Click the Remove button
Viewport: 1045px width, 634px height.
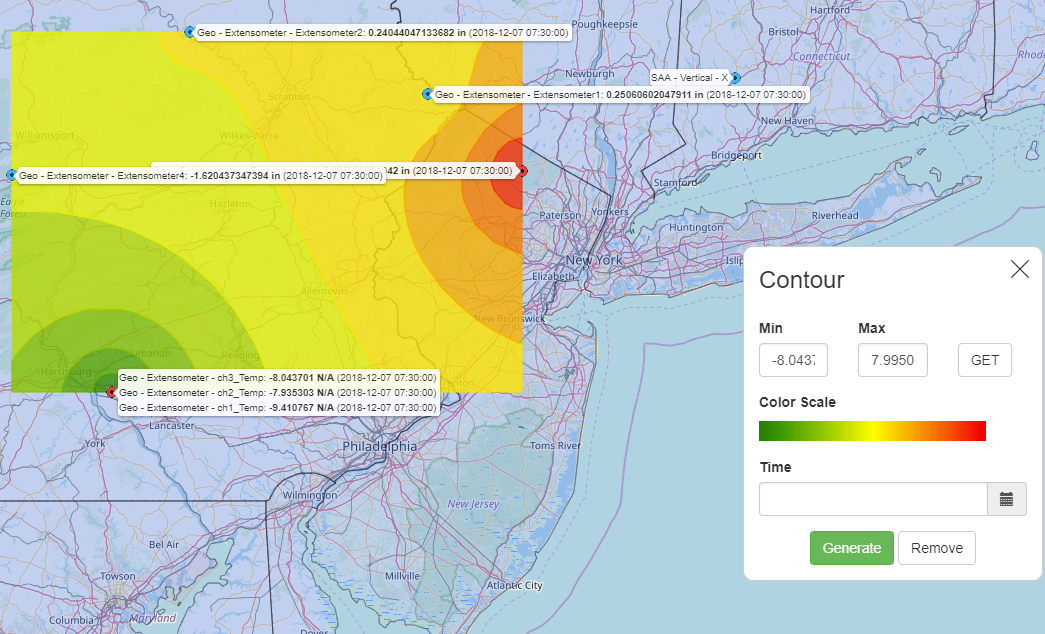tap(936, 548)
